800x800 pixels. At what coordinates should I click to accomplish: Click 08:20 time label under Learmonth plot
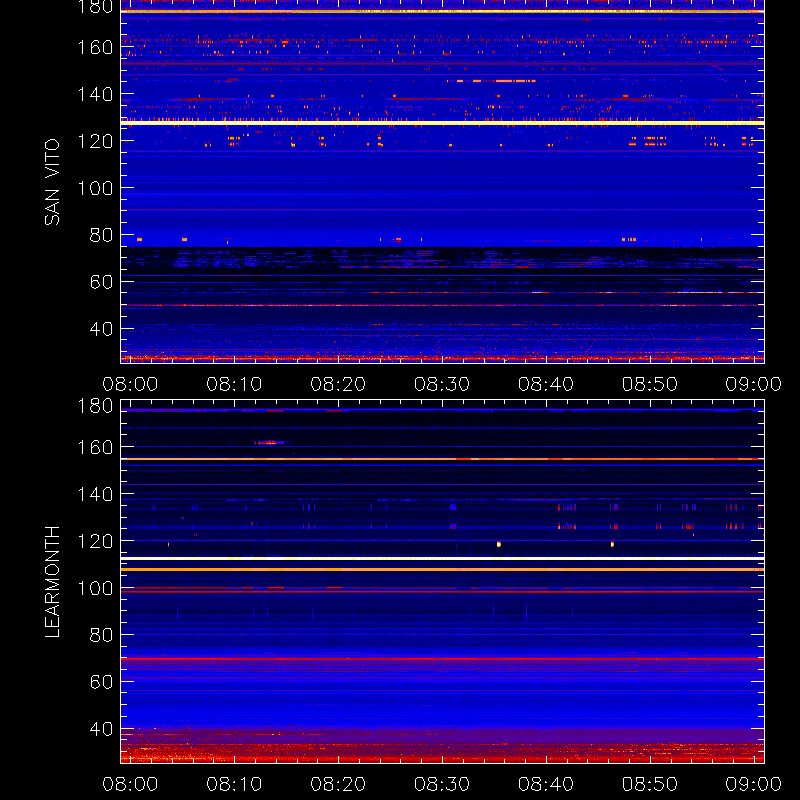tap(338, 784)
